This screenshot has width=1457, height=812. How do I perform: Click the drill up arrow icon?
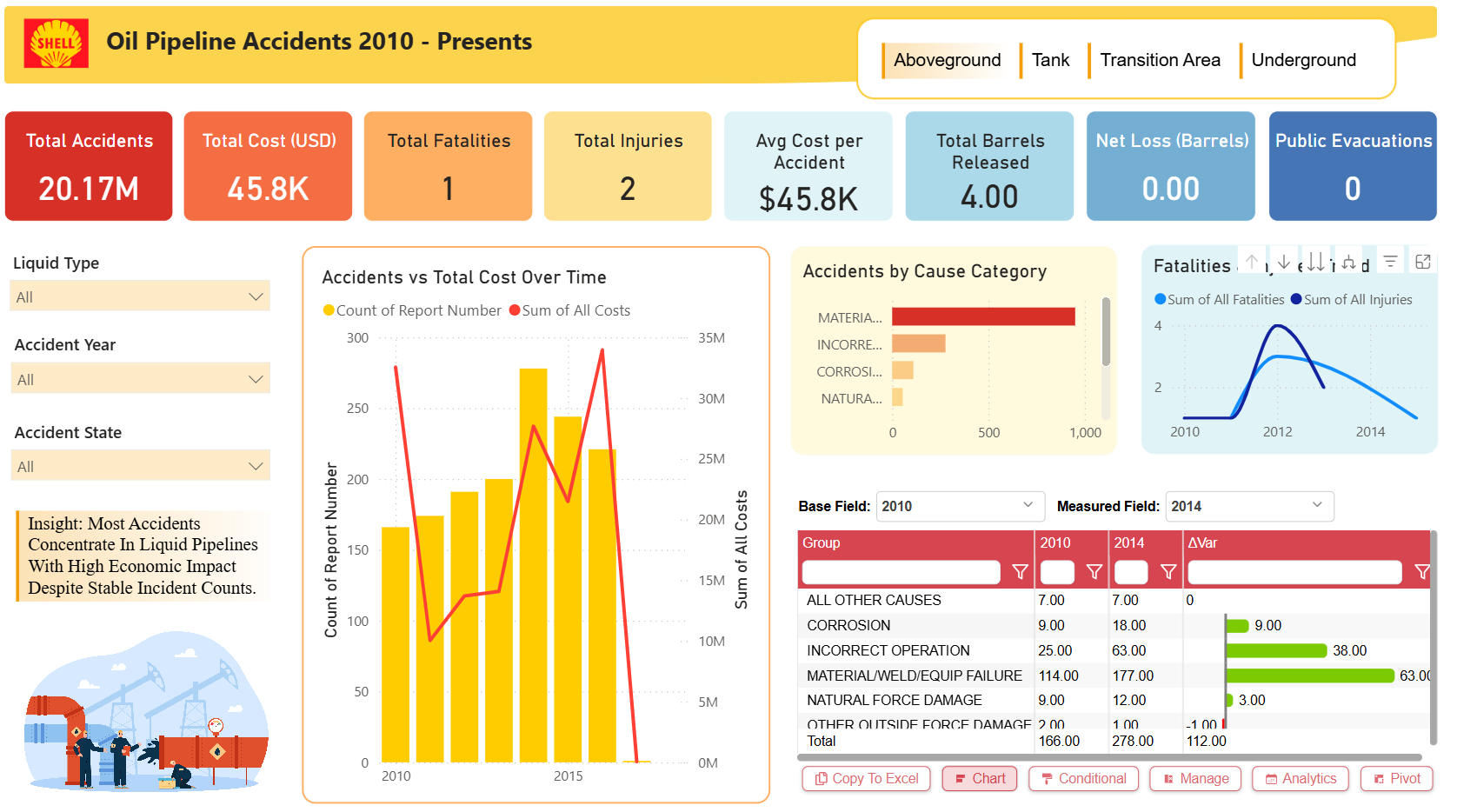coord(1252,261)
